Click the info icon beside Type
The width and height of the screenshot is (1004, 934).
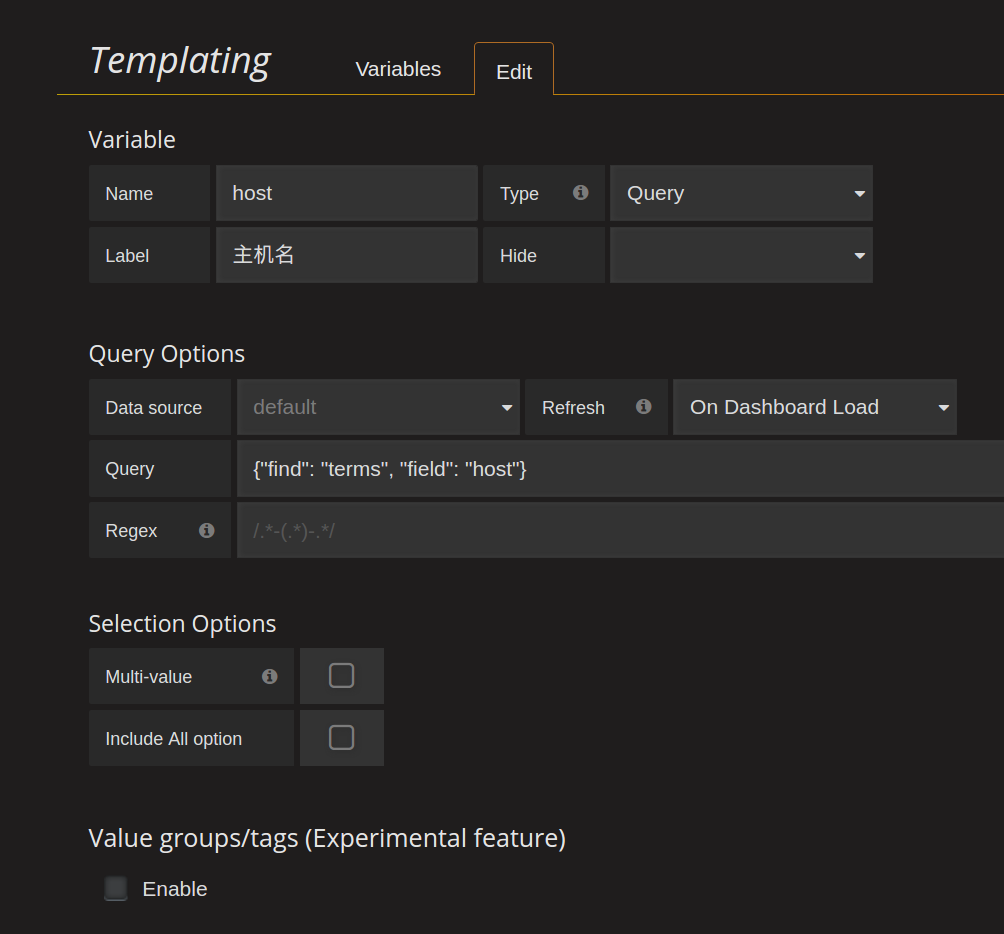tap(580, 193)
